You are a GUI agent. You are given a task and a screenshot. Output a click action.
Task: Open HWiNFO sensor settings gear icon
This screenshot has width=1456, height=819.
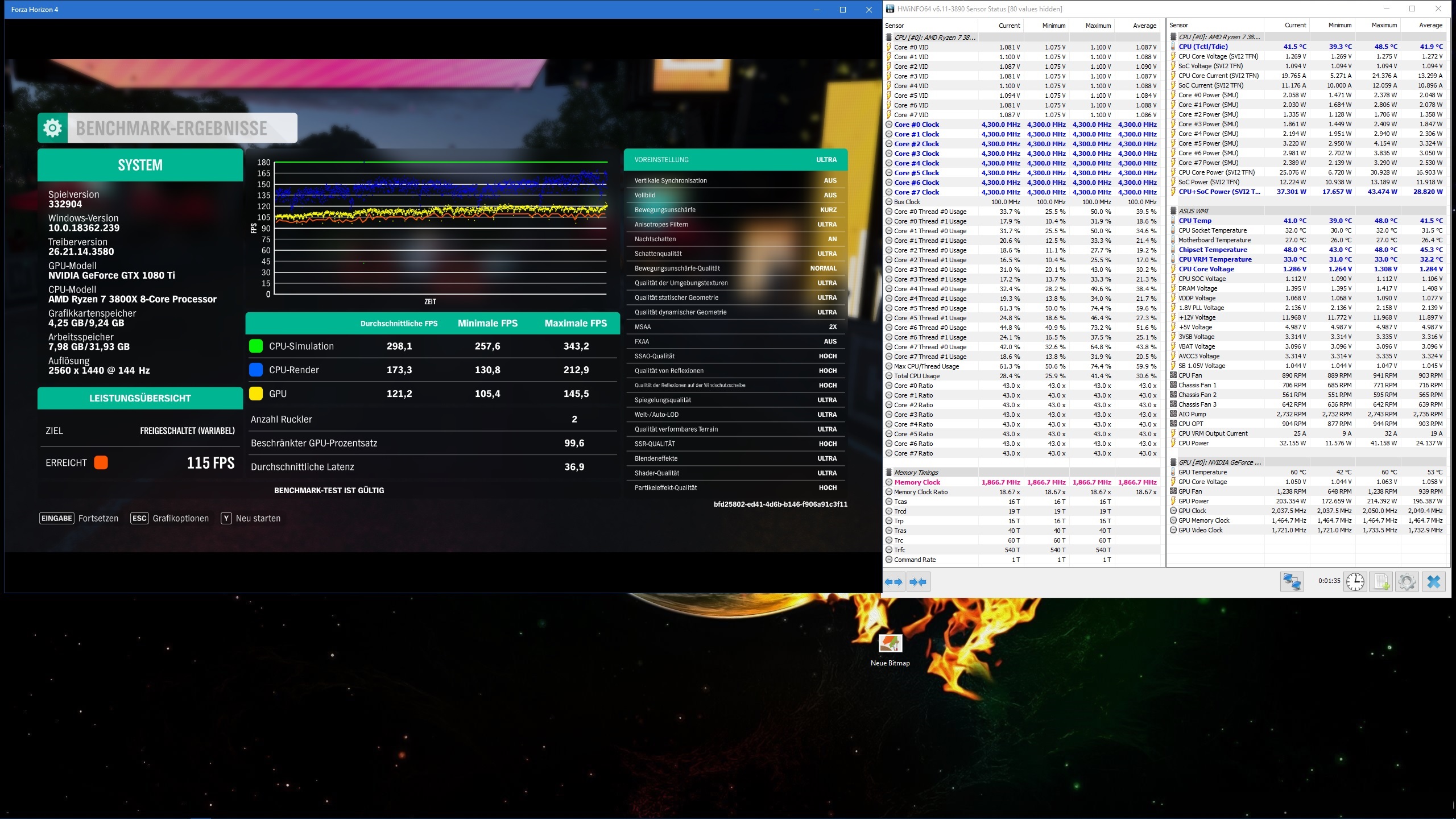click(x=1407, y=582)
